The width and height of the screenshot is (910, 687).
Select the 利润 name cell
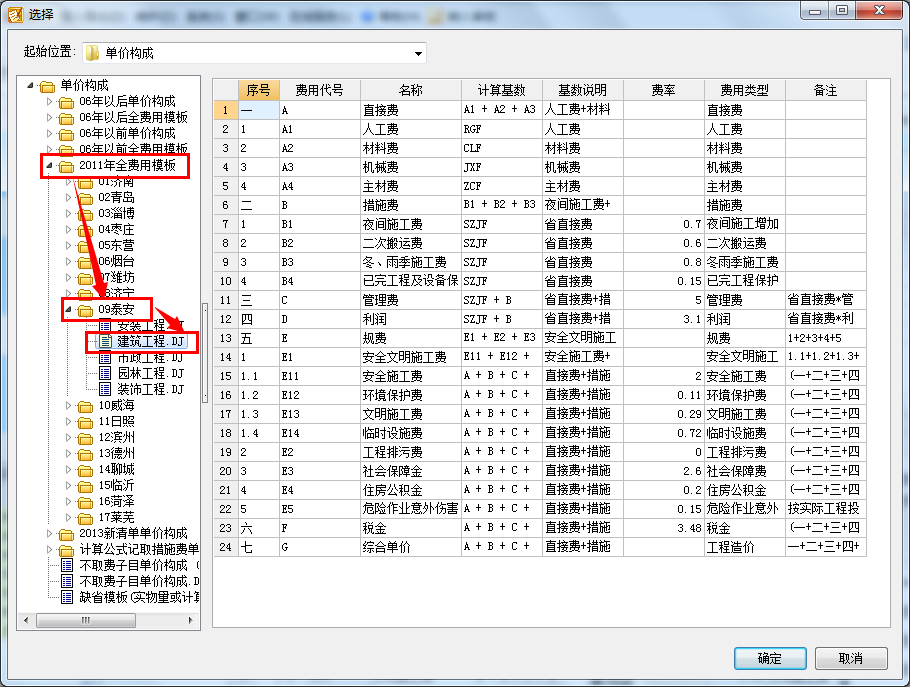[411, 319]
